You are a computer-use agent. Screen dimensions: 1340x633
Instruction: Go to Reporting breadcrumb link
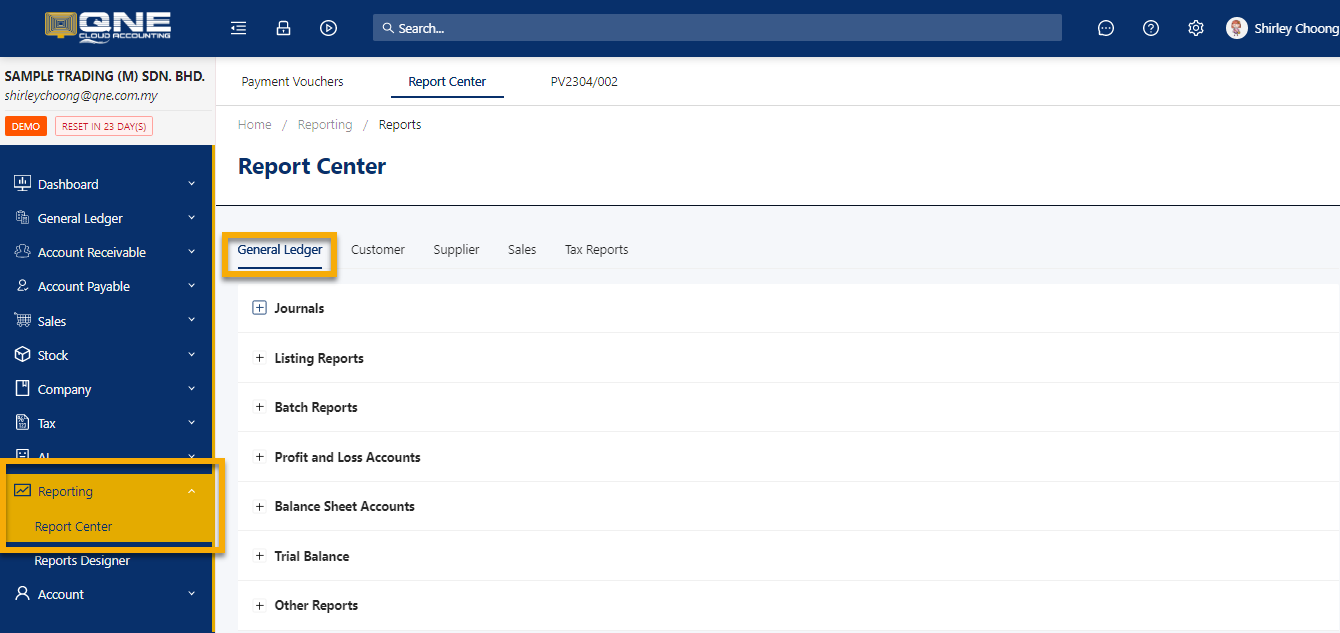pos(325,125)
